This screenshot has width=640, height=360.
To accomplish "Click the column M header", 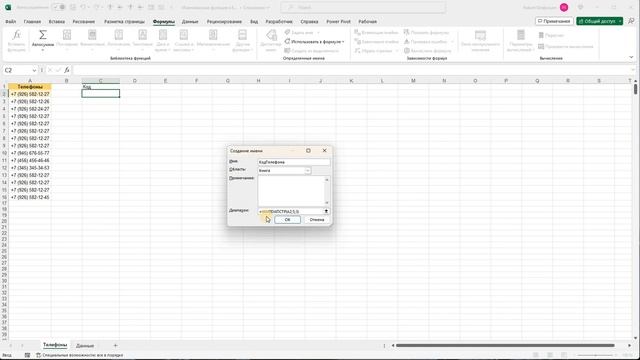I will click(413, 81).
